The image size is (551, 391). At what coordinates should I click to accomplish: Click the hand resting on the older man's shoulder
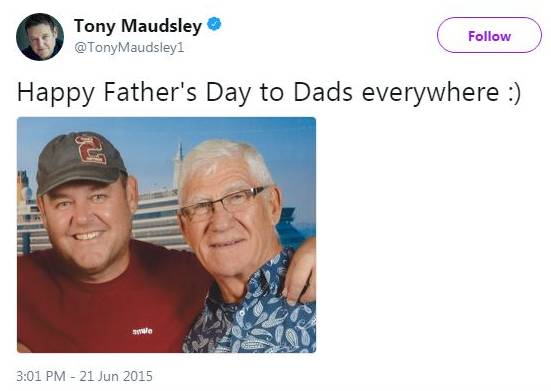tap(299, 272)
